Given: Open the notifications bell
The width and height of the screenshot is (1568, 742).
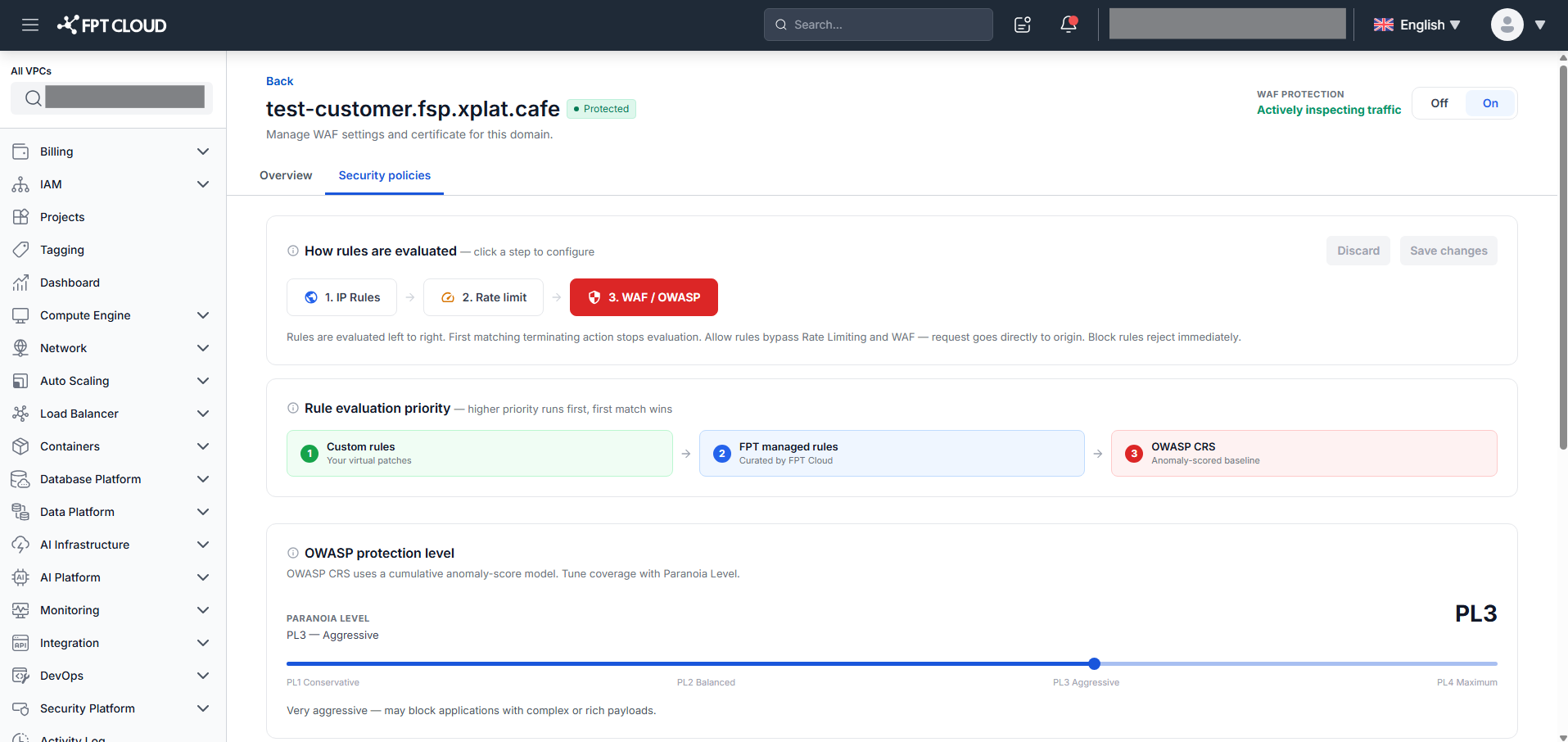Looking at the screenshot, I should pyautogui.click(x=1069, y=25).
